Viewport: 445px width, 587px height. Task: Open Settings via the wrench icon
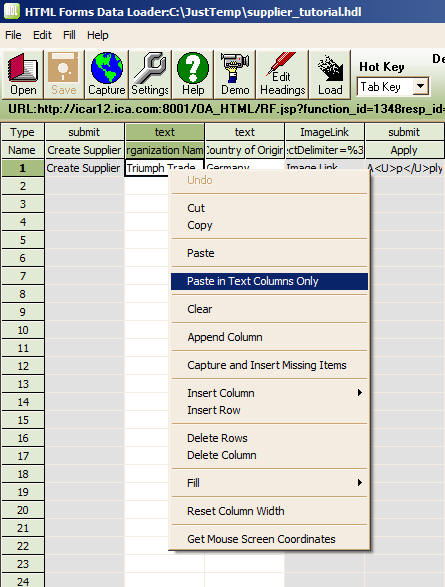(x=150, y=74)
